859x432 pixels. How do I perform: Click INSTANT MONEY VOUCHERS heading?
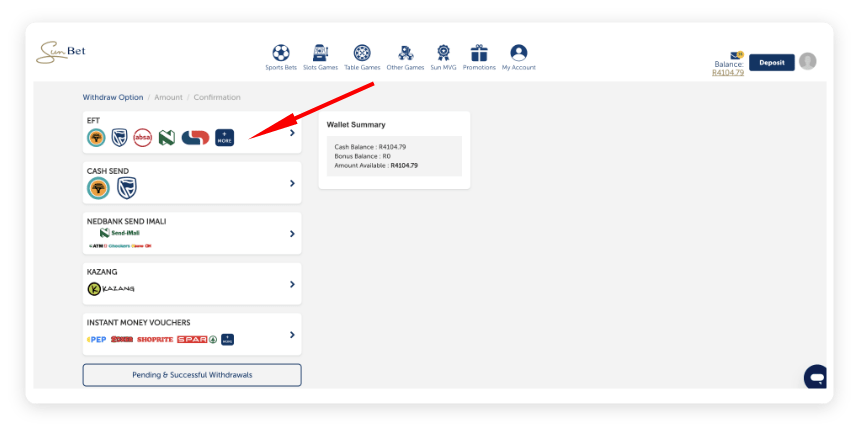point(139,322)
